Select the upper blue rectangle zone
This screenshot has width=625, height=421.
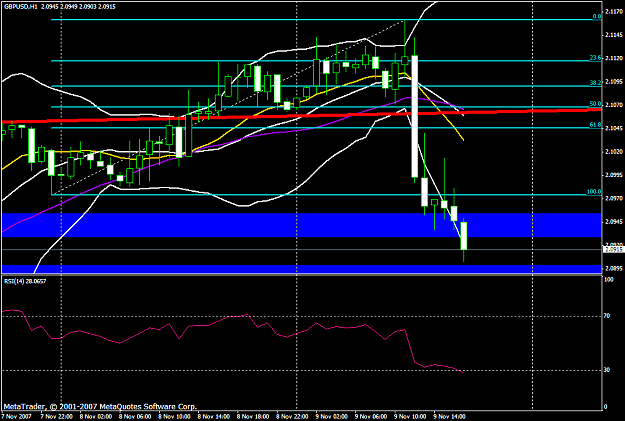(x=301, y=225)
